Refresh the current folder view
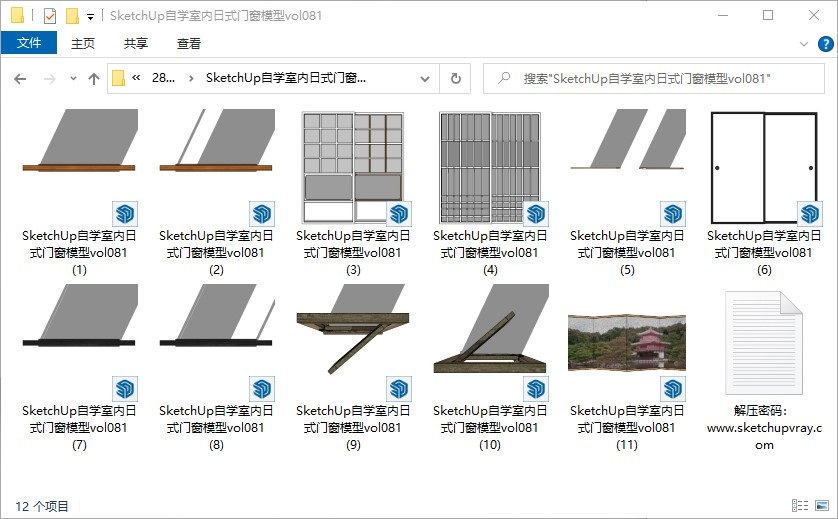 (455, 79)
